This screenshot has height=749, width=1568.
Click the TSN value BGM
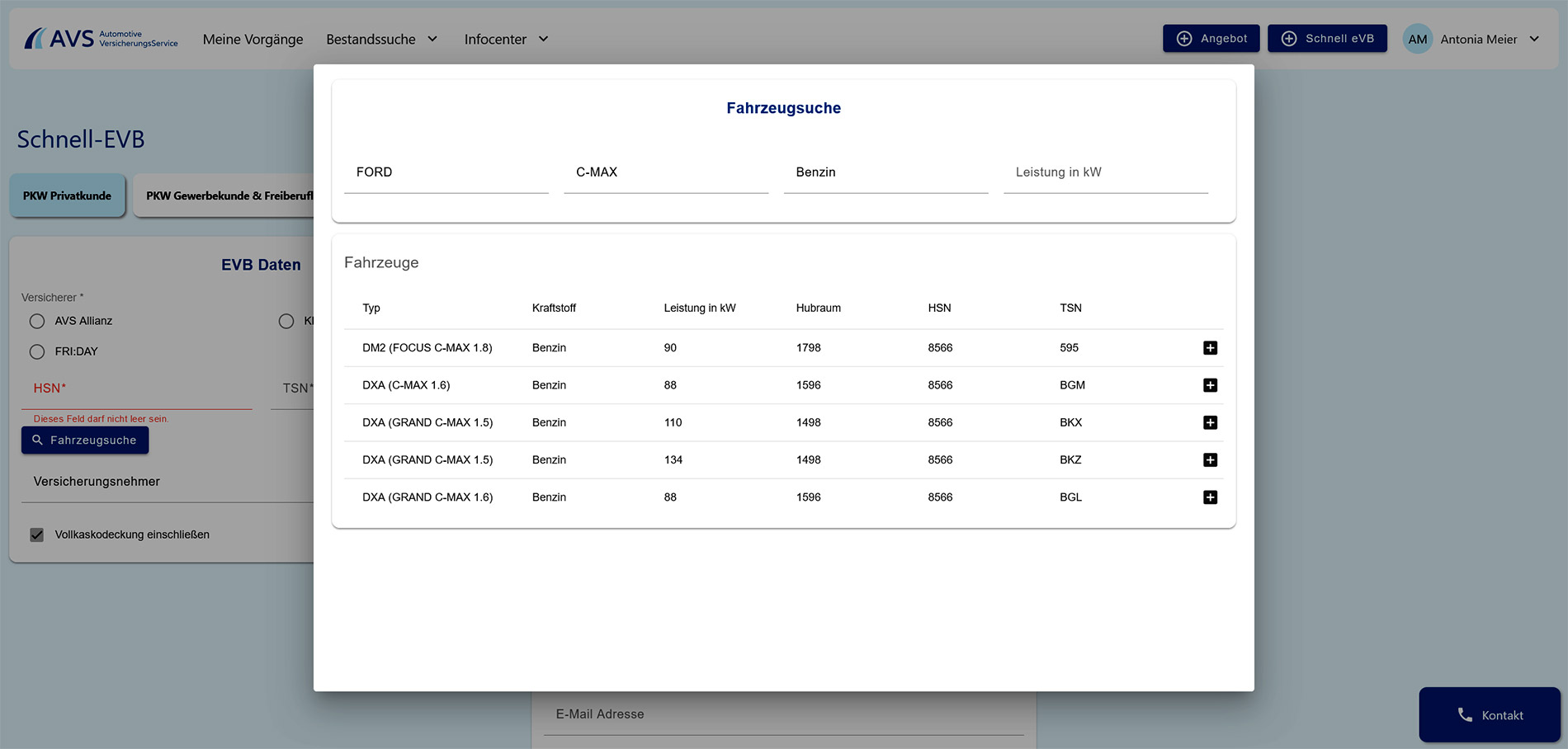tap(1072, 385)
